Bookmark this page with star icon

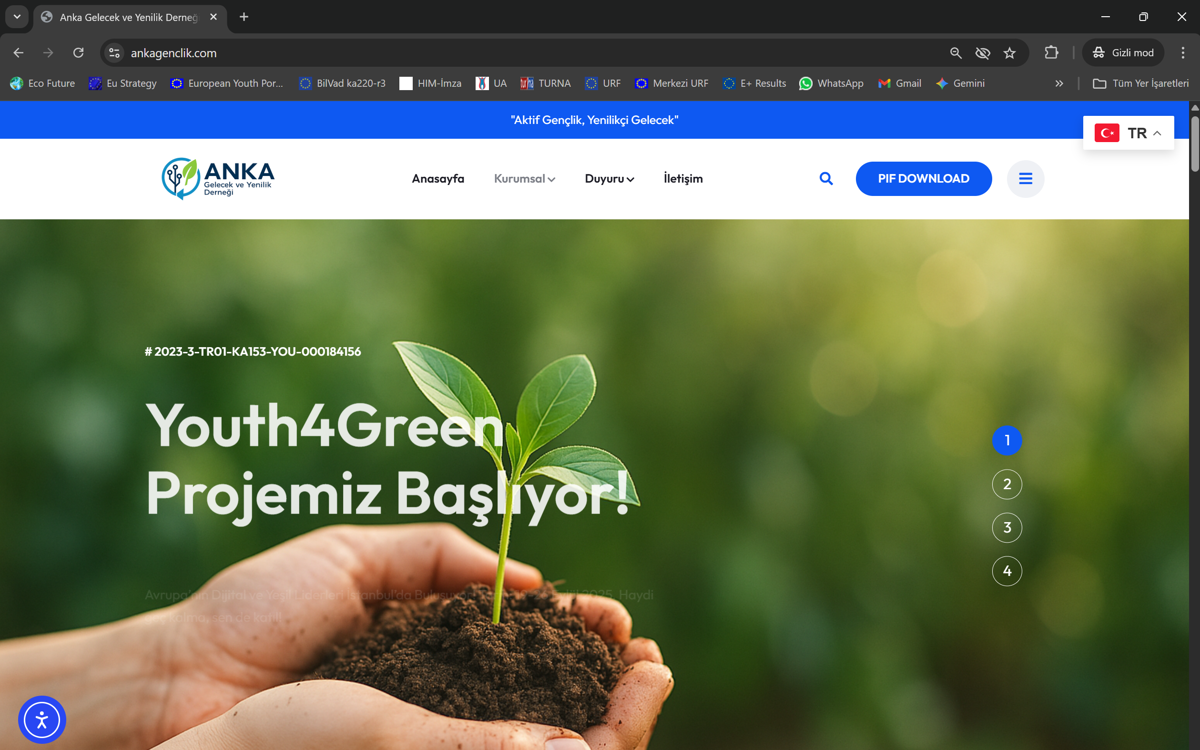(1010, 53)
